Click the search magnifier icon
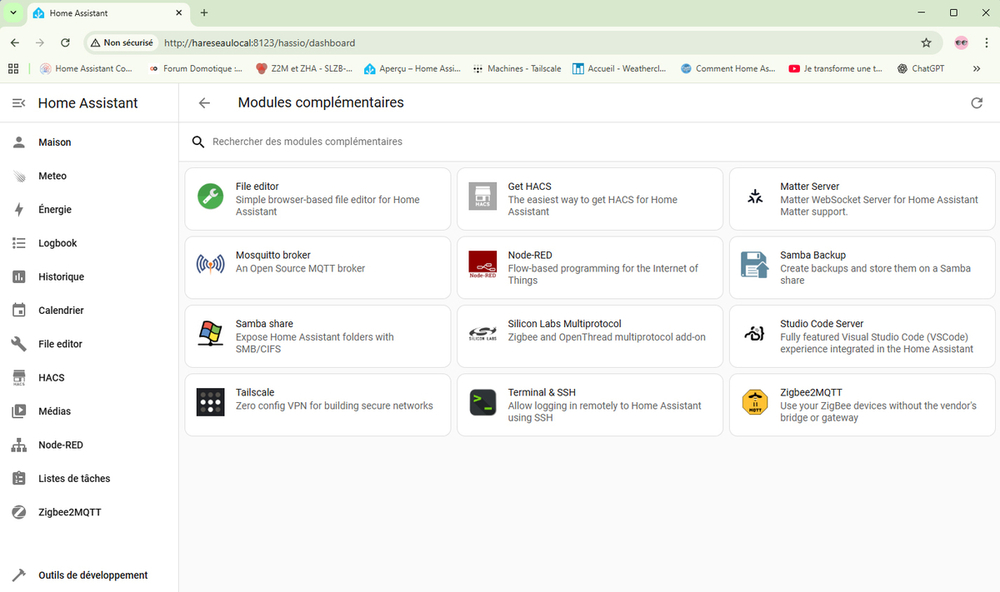Image resolution: width=1000 pixels, height=592 pixels. tap(198, 142)
